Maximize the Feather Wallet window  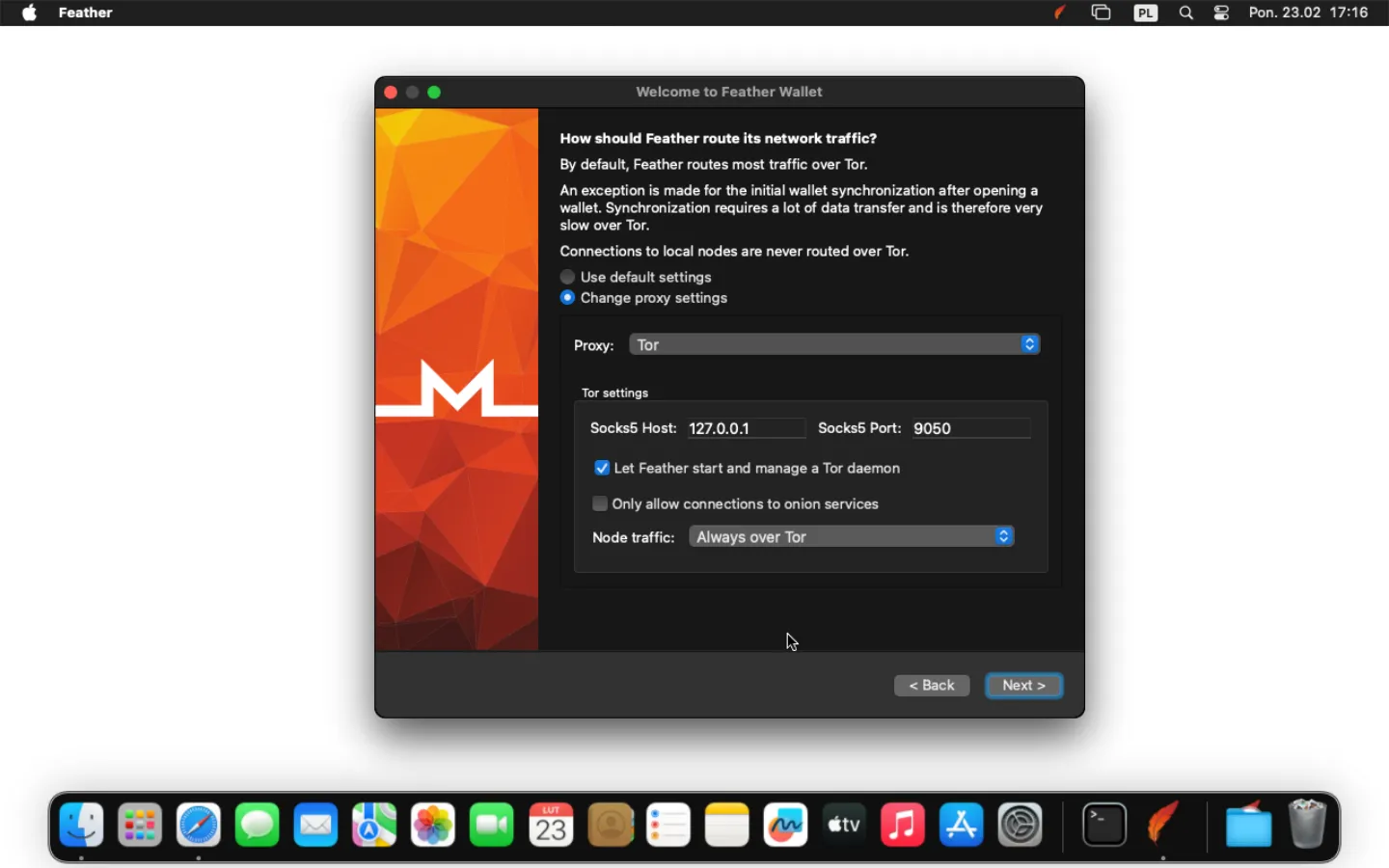[x=435, y=93]
